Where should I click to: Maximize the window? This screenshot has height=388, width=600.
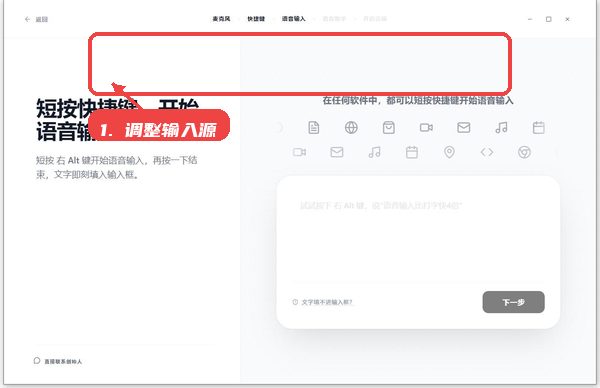click(x=549, y=19)
